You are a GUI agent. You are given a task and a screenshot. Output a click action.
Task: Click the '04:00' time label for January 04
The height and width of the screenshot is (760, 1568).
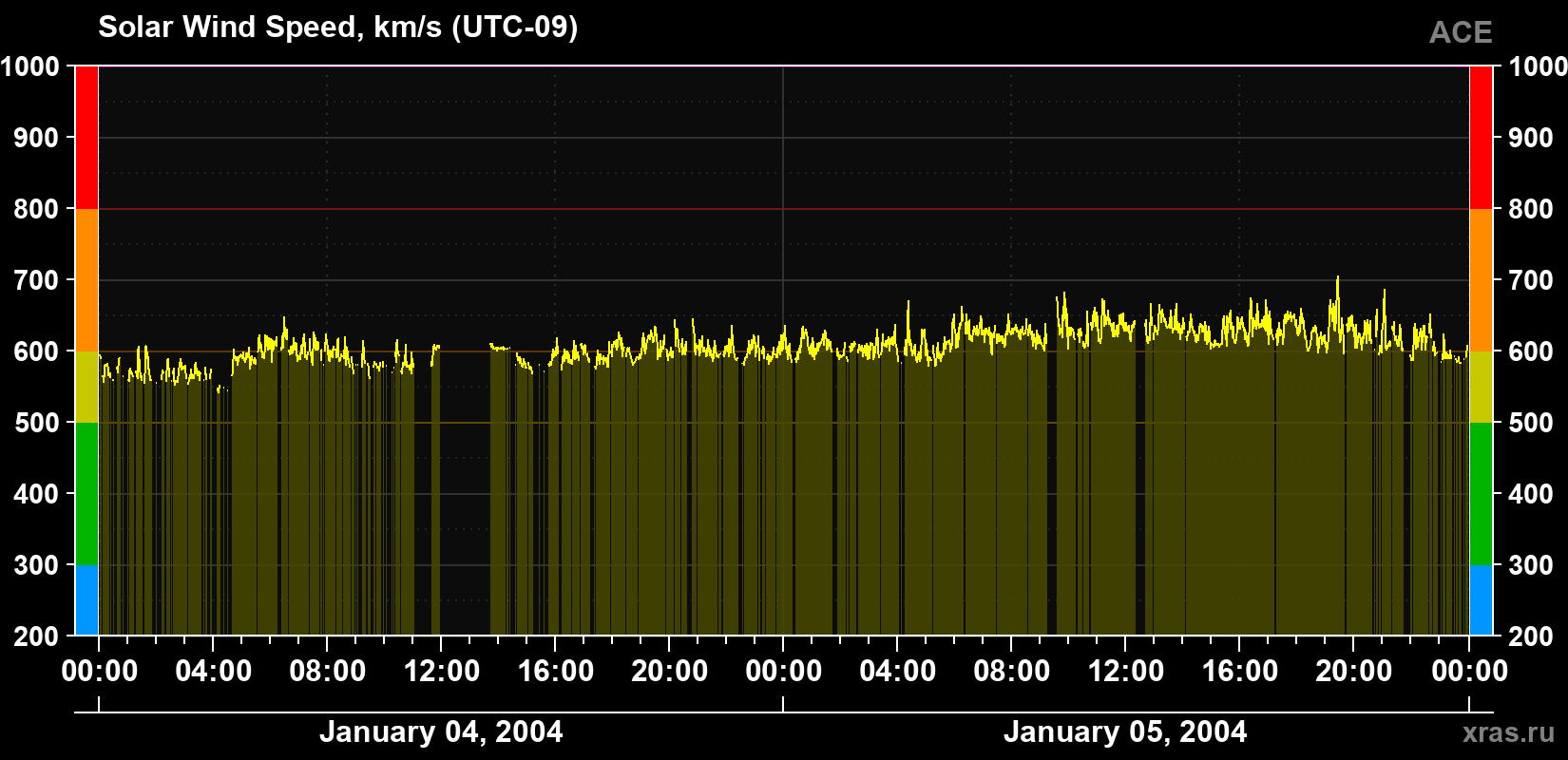click(213, 672)
